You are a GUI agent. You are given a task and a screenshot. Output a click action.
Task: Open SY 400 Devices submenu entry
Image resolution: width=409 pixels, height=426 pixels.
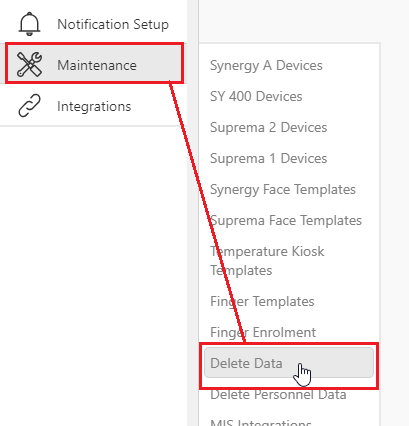[x=256, y=96]
